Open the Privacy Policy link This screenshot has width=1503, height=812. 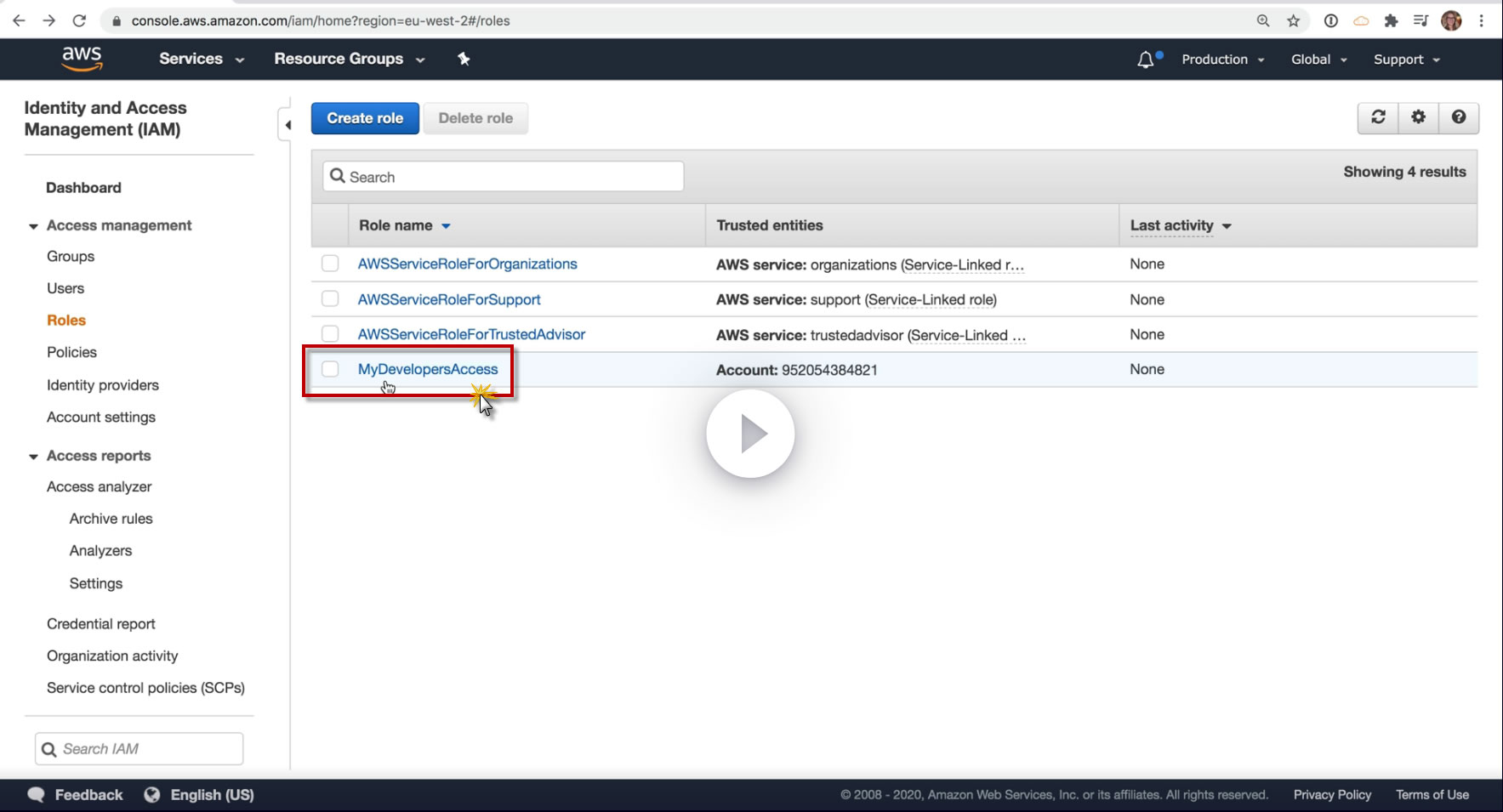[1332, 795]
